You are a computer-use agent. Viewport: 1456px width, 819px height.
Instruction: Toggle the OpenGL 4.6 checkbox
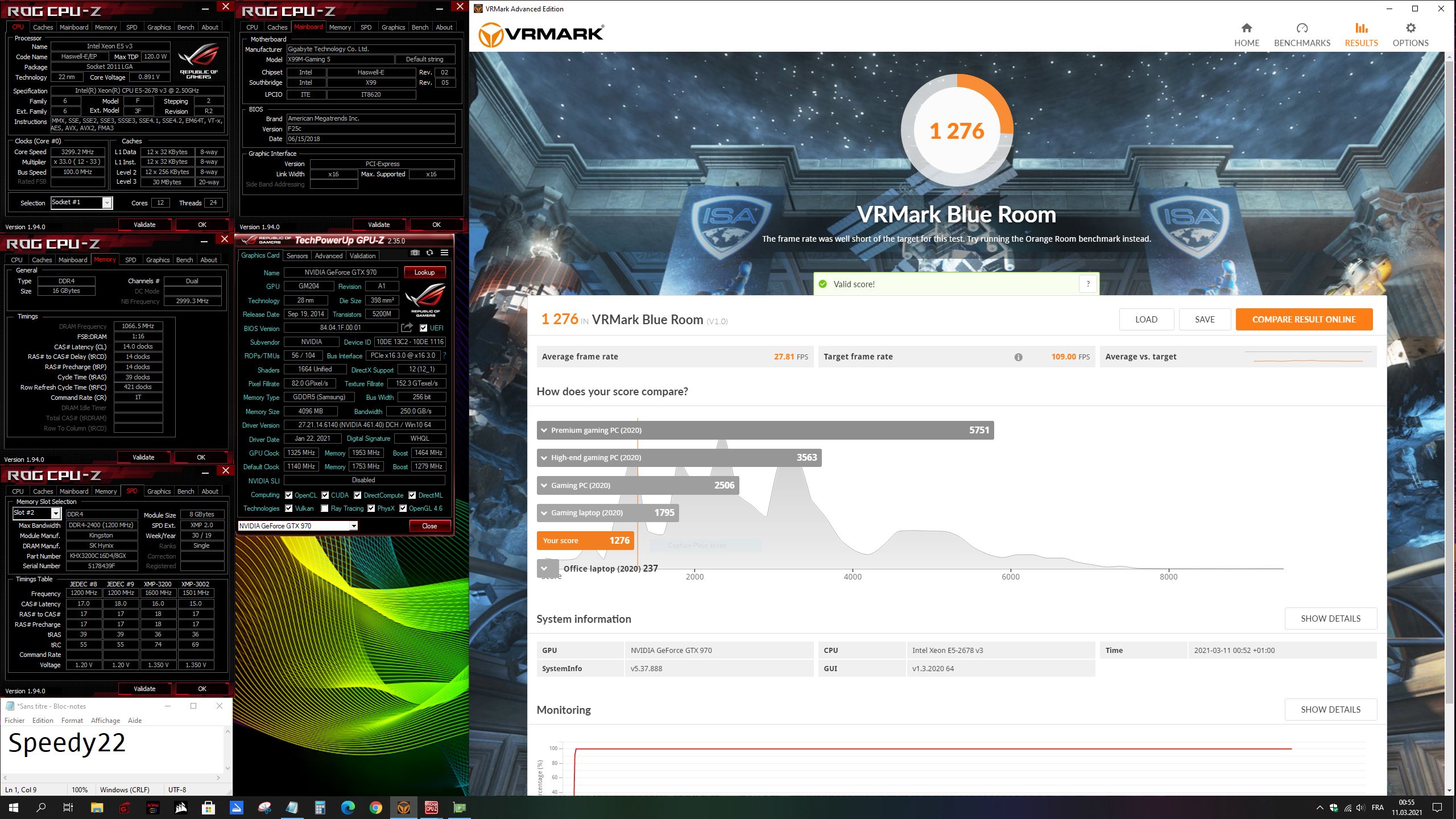403,508
